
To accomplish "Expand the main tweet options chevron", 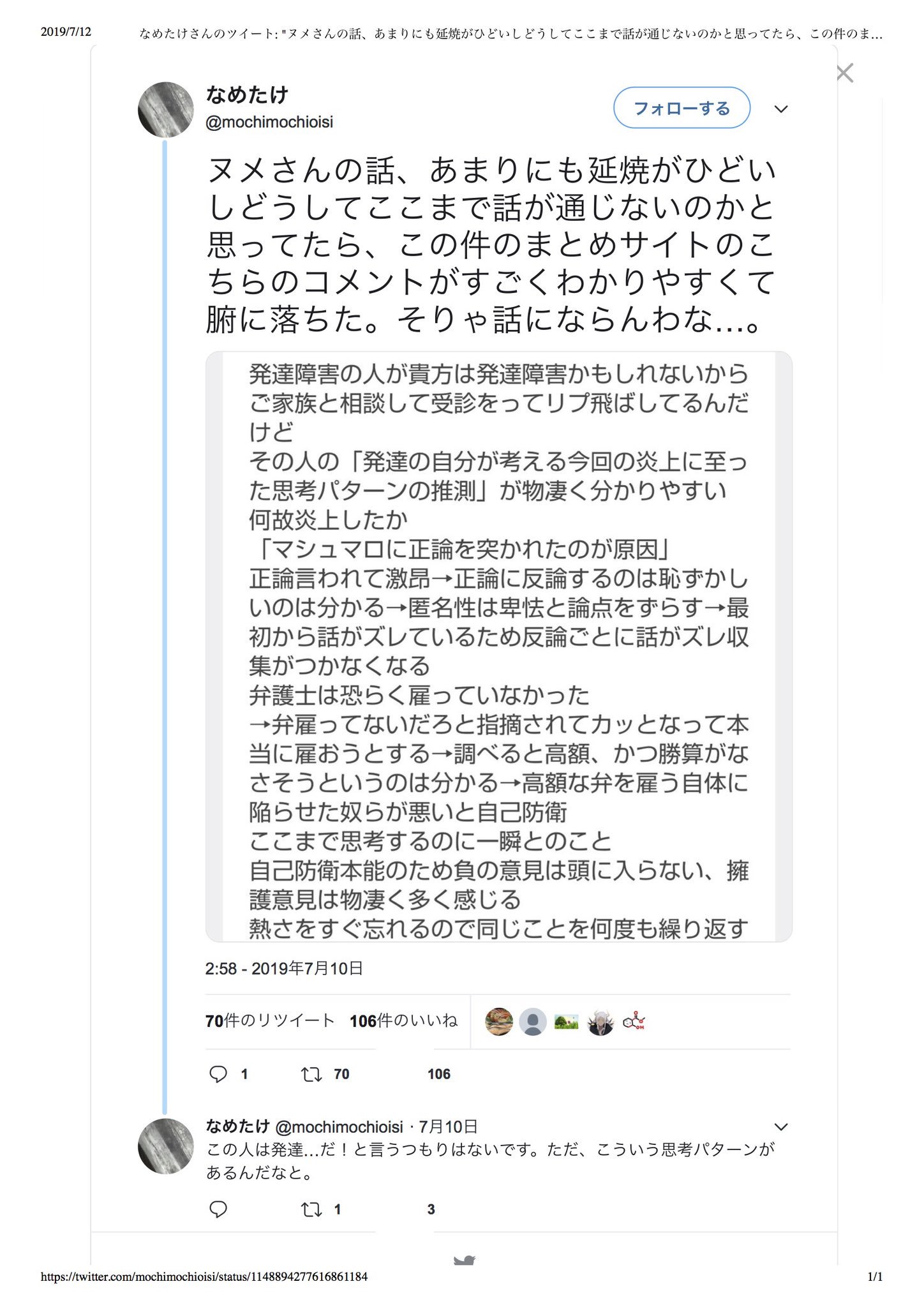I will click(781, 109).
